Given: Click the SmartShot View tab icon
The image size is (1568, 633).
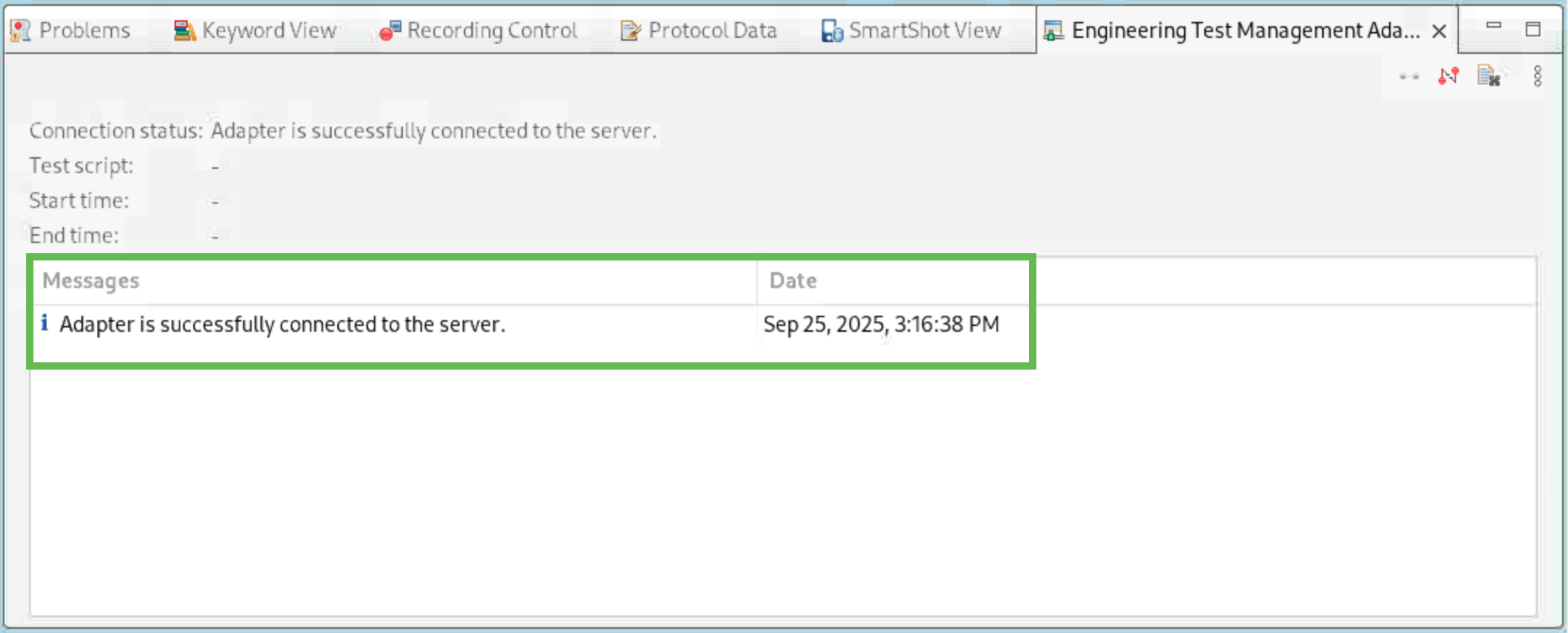Looking at the screenshot, I should [831, 31].
